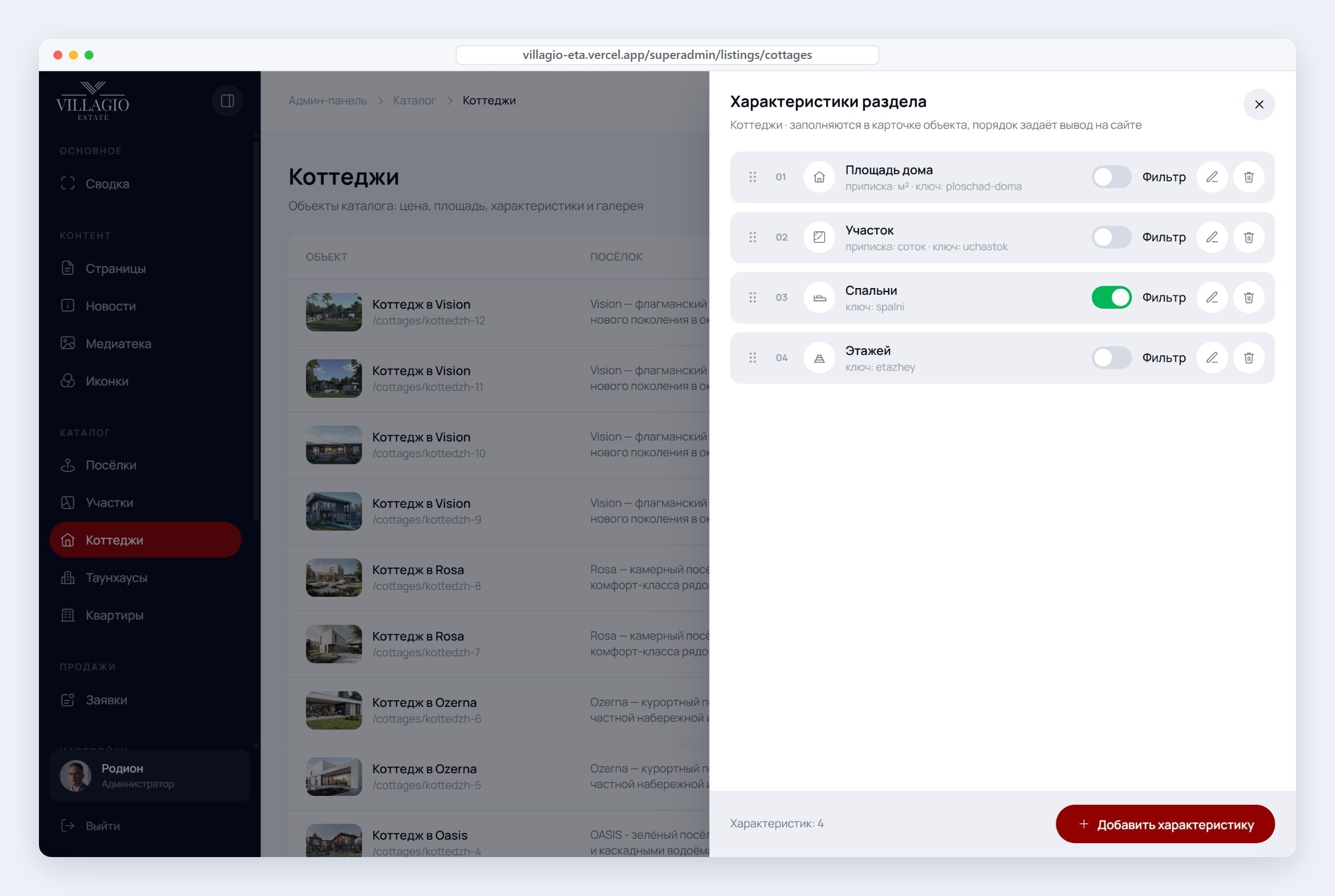This screenshot has height=896, width=1335.
Task: Edit the Участок characteristic
Action: tap(1212, 237)
